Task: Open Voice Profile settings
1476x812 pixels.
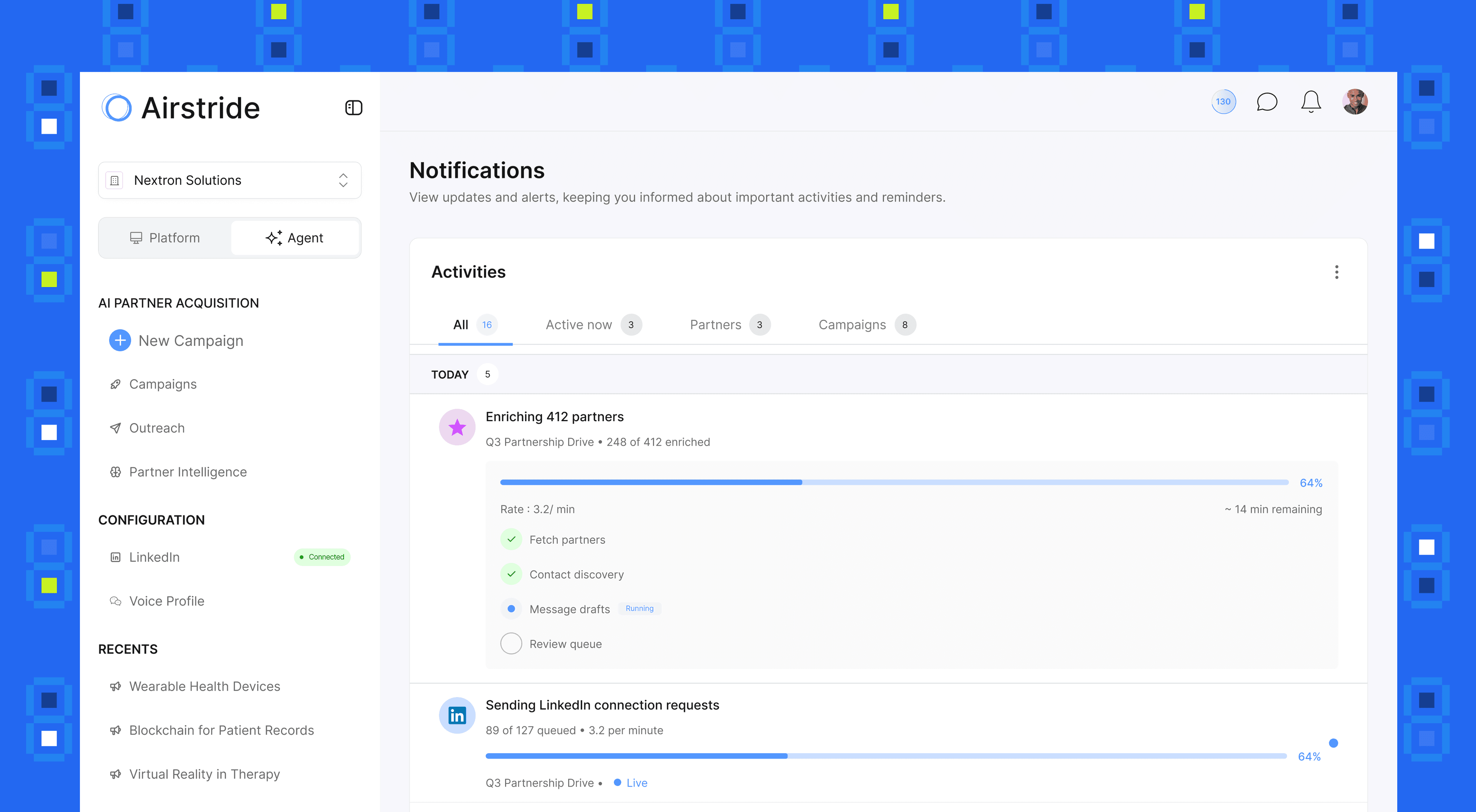Action: (167, 601)
